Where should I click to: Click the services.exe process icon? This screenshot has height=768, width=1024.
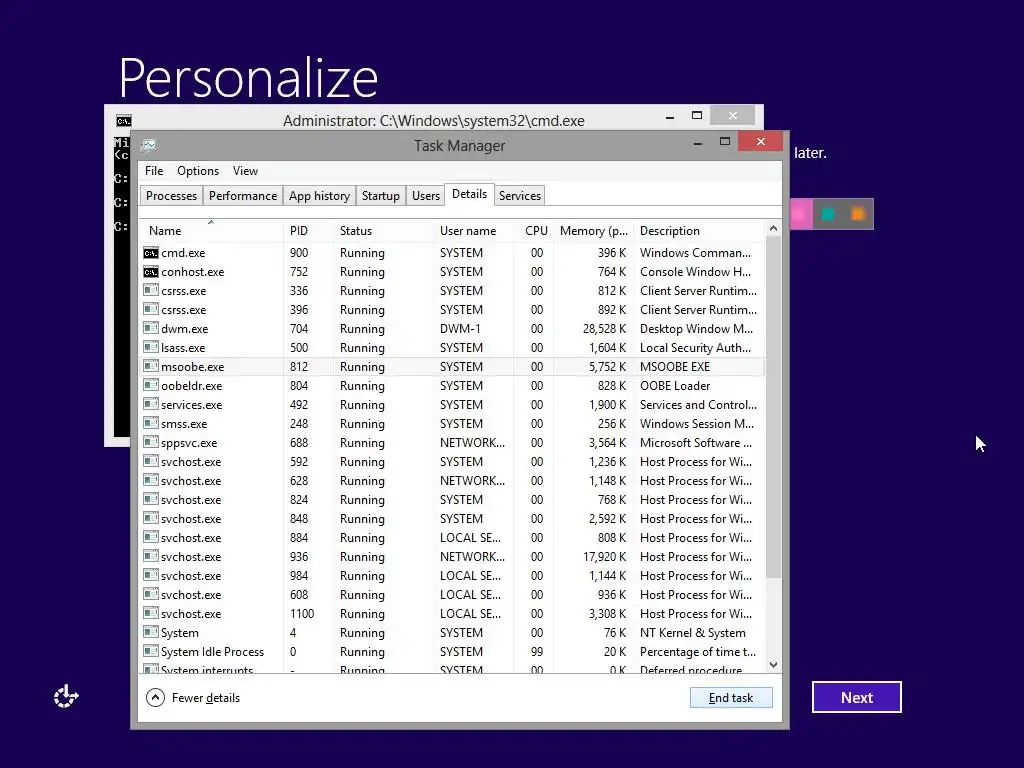coord(151,404)
